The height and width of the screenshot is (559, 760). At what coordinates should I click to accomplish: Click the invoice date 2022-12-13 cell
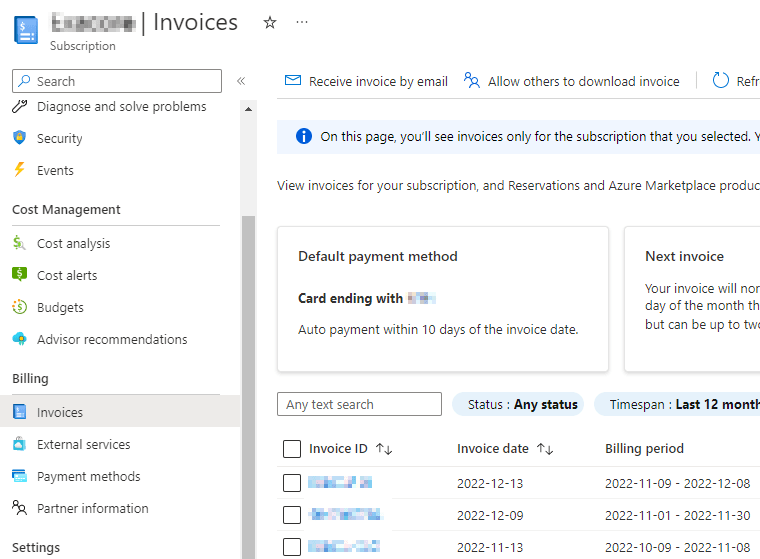(490, 483)
